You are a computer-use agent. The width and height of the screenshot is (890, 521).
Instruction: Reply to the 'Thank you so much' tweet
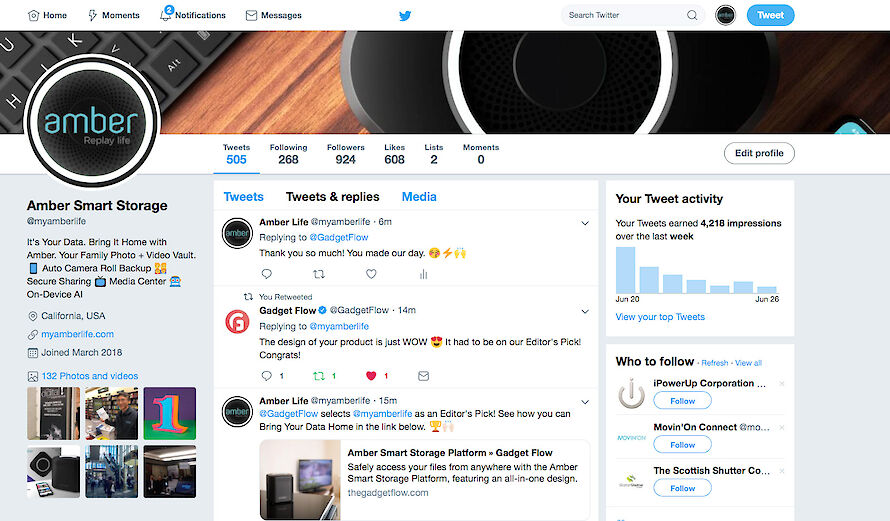click(266, 274)
